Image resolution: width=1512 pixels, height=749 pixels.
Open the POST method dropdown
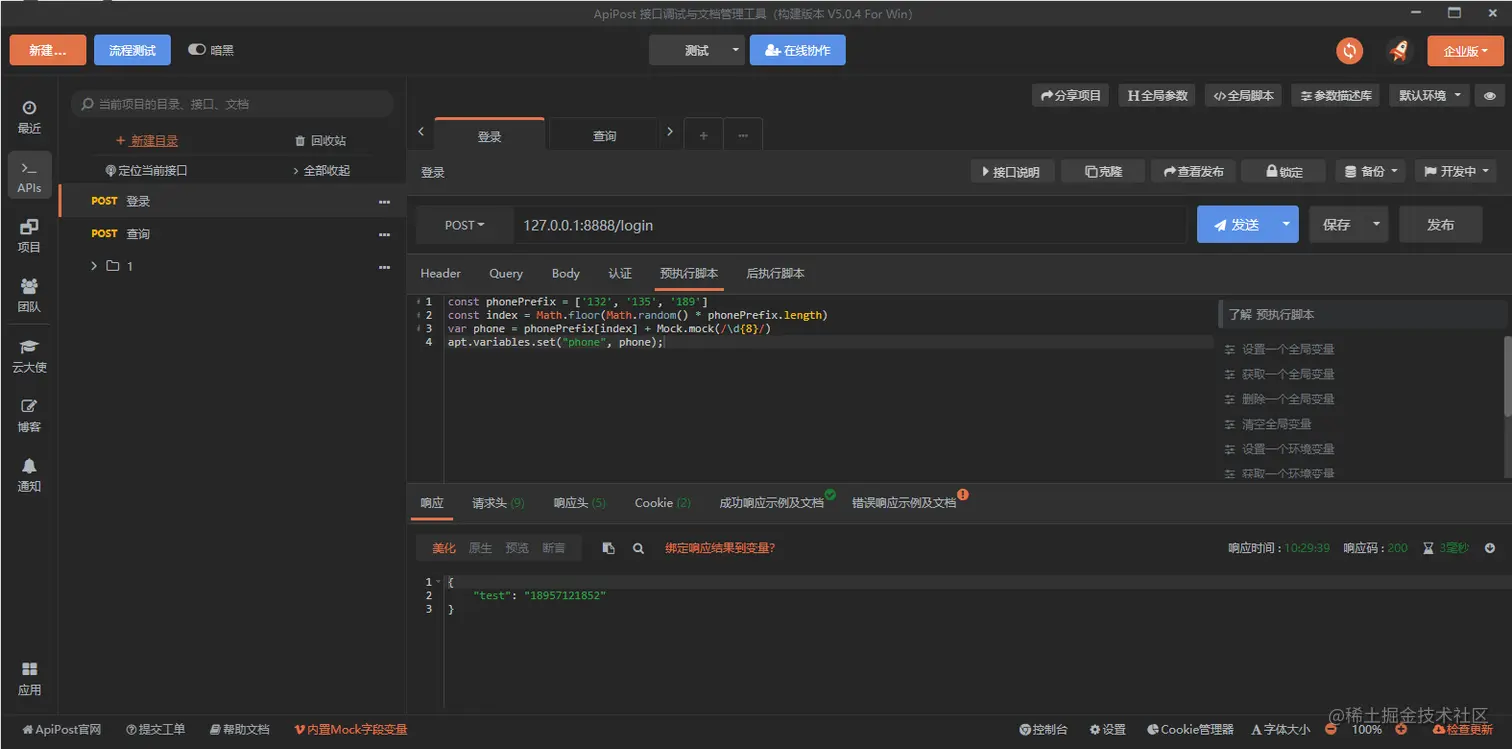tap(464, 226)
